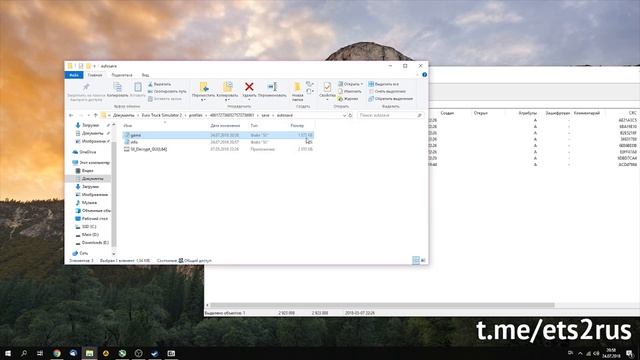Go up one folder level arrow
This screenshot has height=360, width=640.
96,116
